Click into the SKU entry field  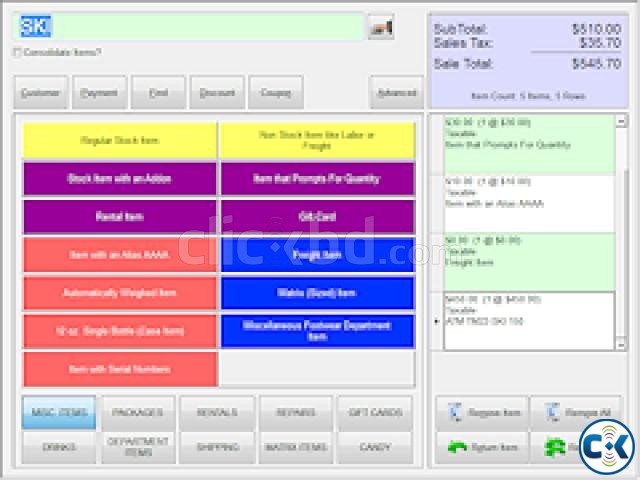[x=190, y=27]
